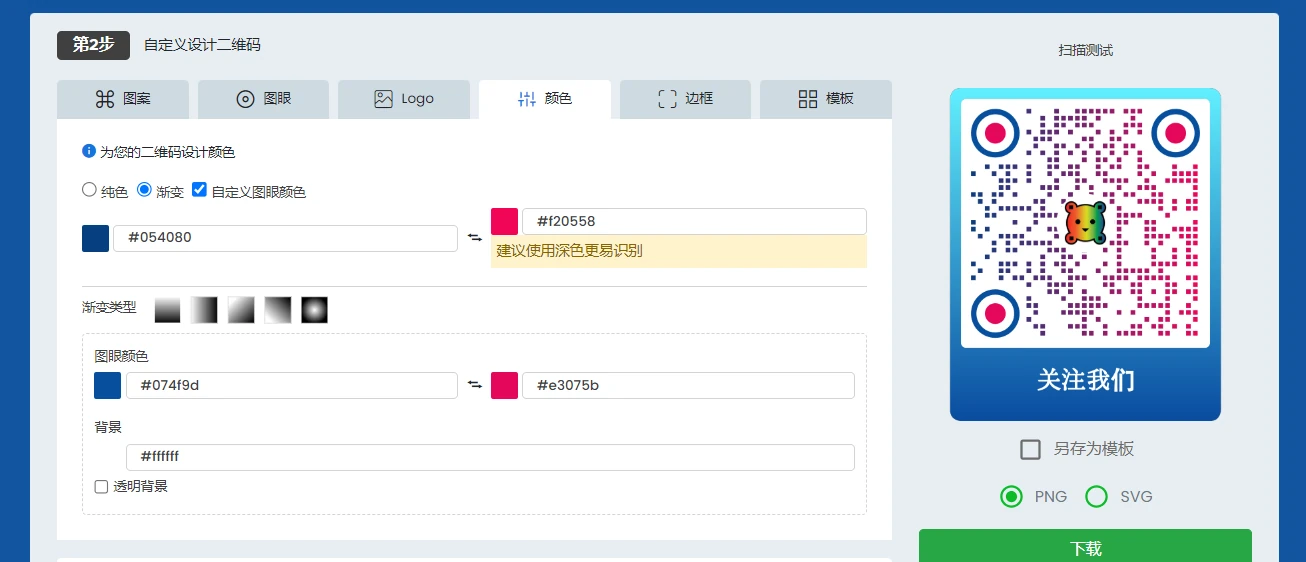The height and width of the screenshot is (562, 1306).
Task: Click the 图眼颜色 label
Action: tap(121, 356)
